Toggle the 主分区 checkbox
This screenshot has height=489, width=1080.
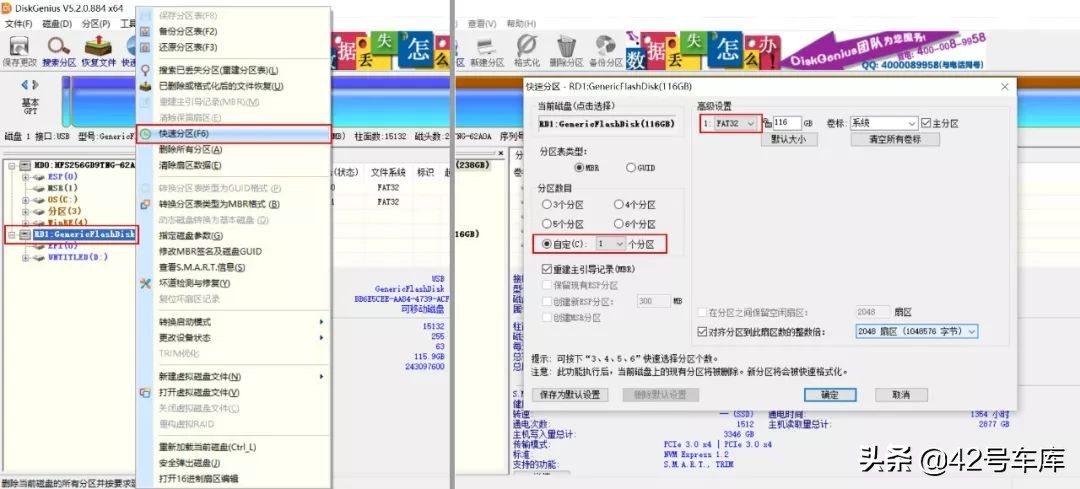pyautogui.click(x=926, y=123)
